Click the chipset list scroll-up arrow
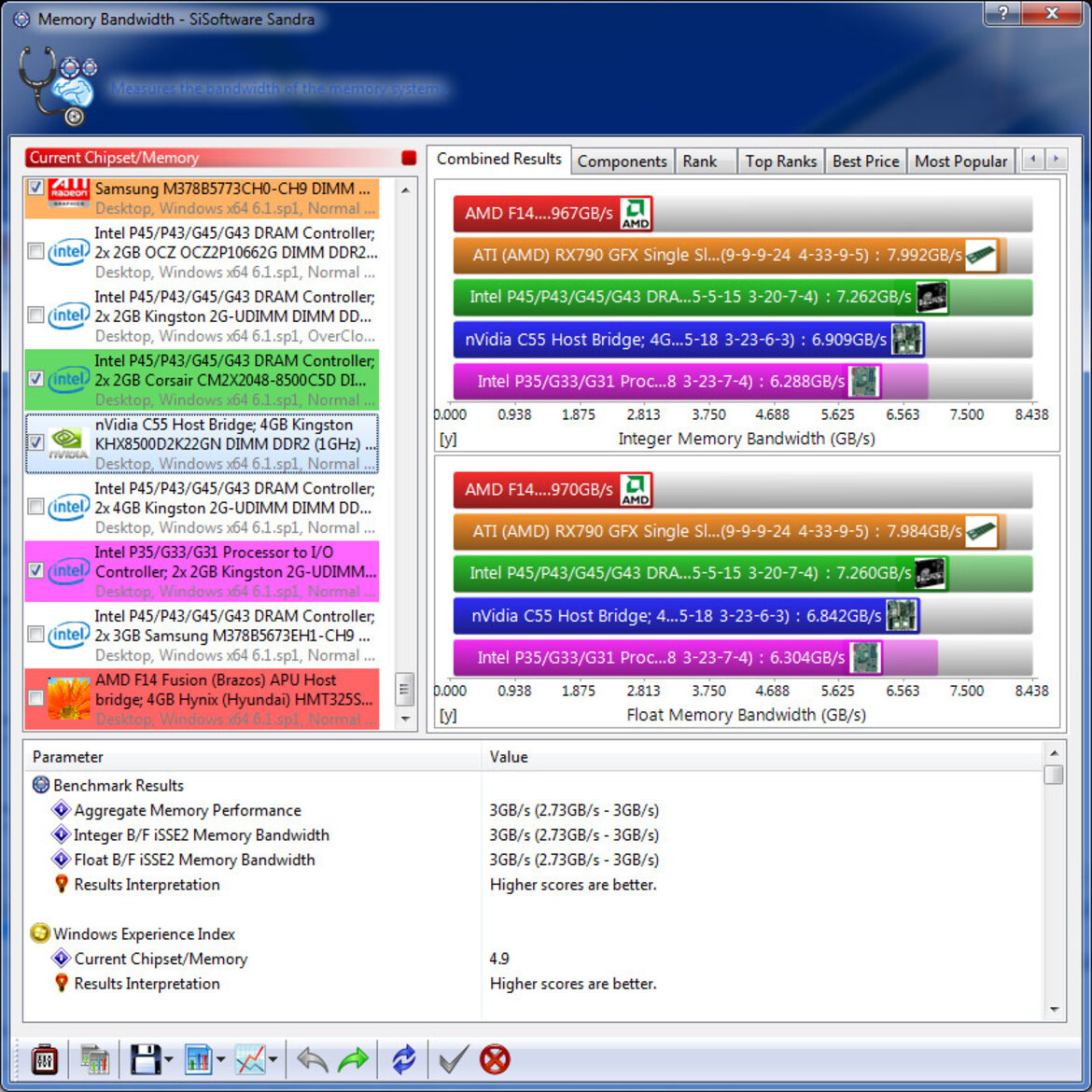The width and height of the screenshot is (1092, 1092). pyautogui.click(x=405, y=189)
